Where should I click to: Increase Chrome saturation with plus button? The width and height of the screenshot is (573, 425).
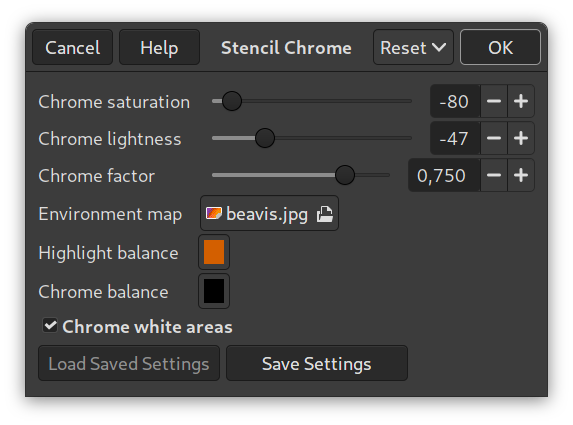pyautogui.click(x=521, y=101)
